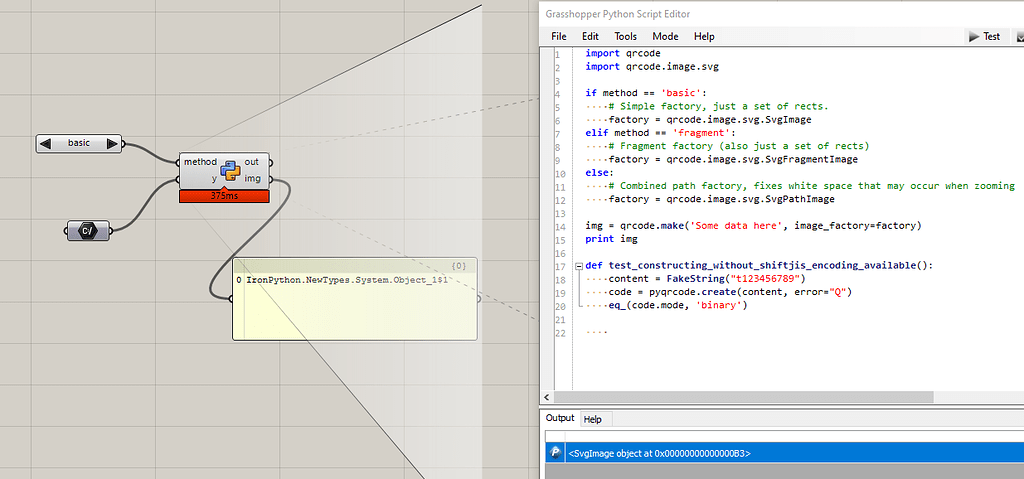1024x479 pixels.
Task: Click the Grasshopper Python Script Editor title
Action: (617, 14)
